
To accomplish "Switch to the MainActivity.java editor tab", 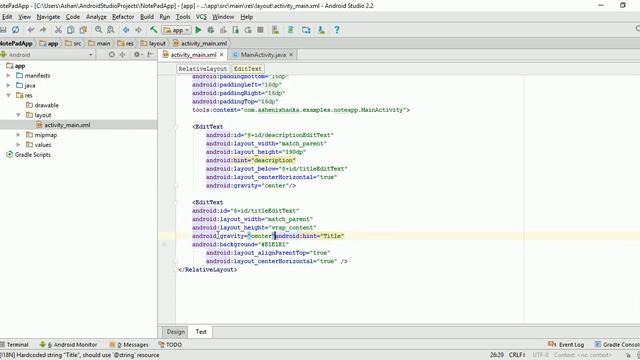I will click(263, 55).
